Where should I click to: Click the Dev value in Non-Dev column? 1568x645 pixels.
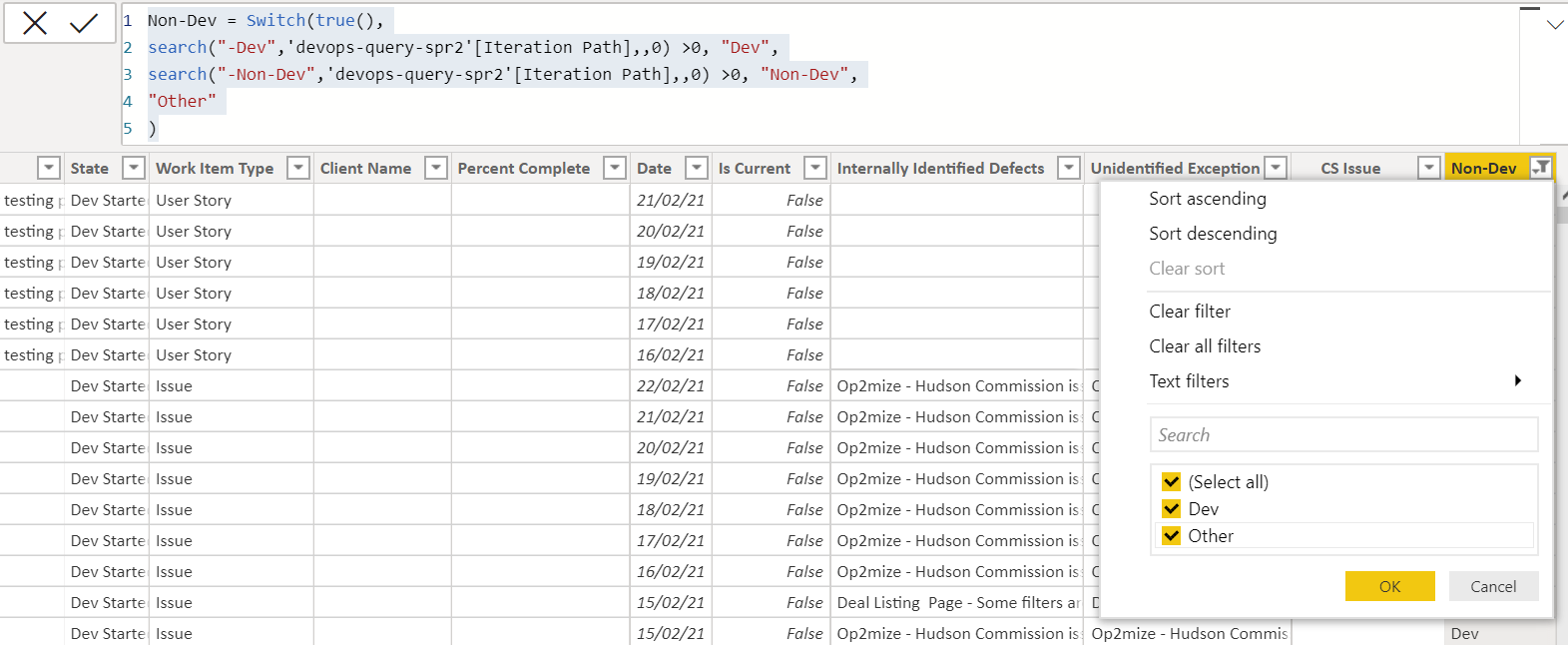click(x=1465, y=634)
